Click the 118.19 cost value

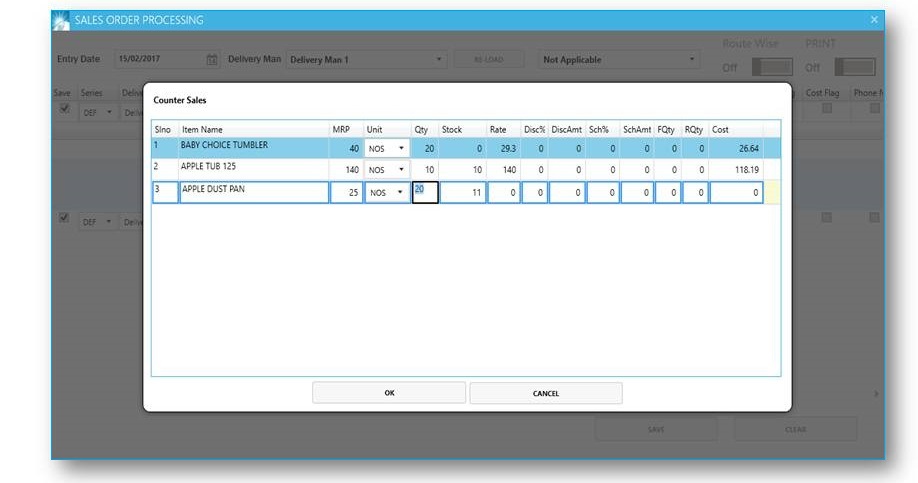click(x=747, y=170)
